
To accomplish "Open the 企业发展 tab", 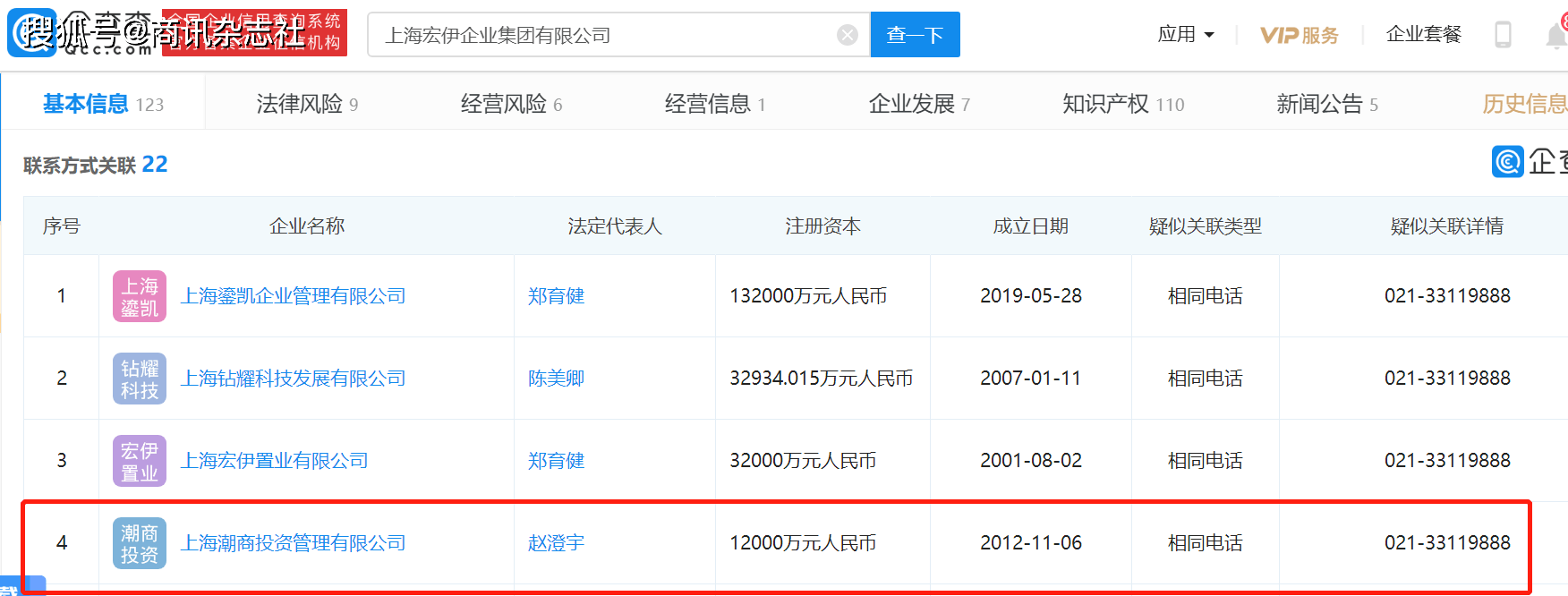I will (919, 104).
